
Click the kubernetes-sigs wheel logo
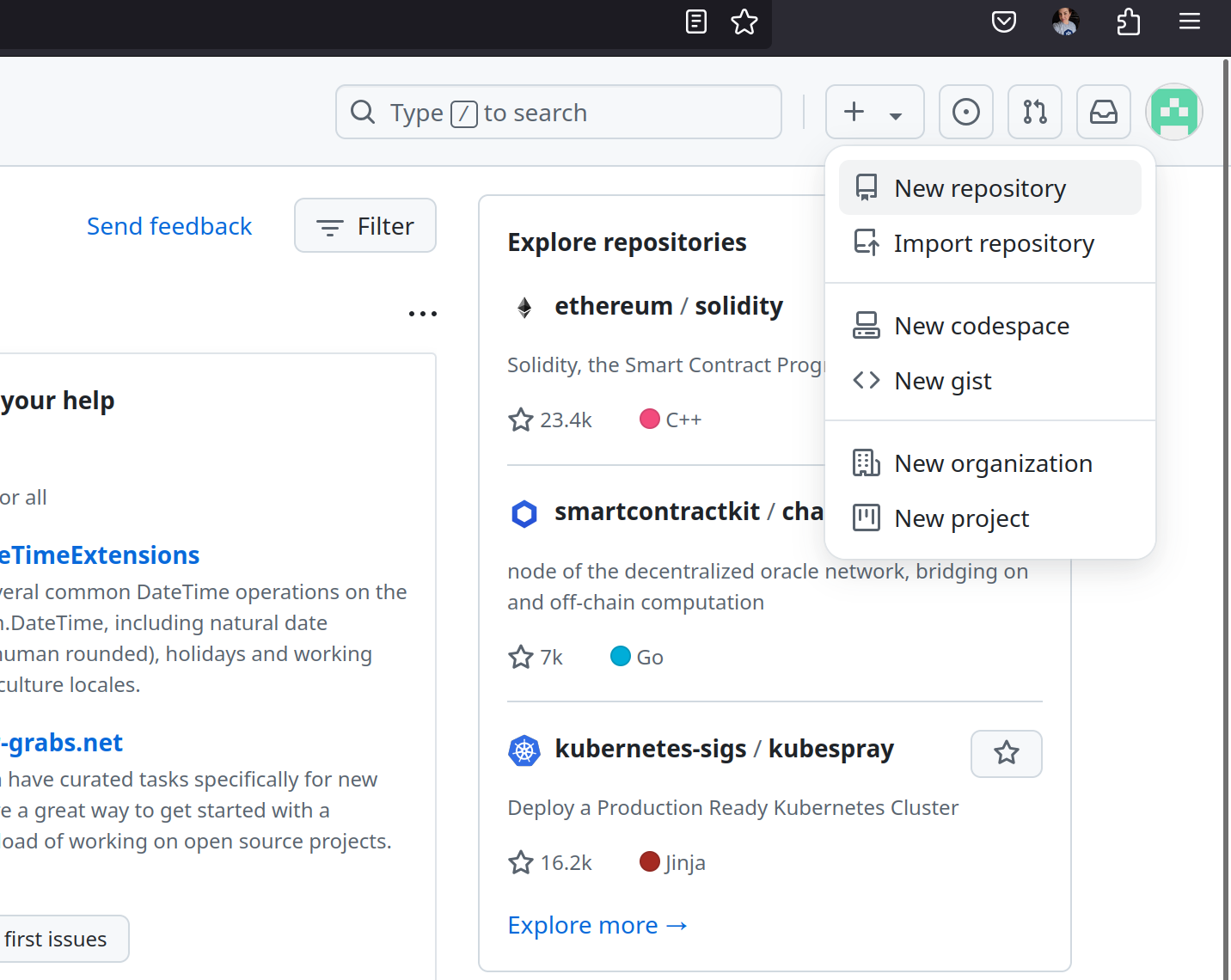click(x=524, y=750)
